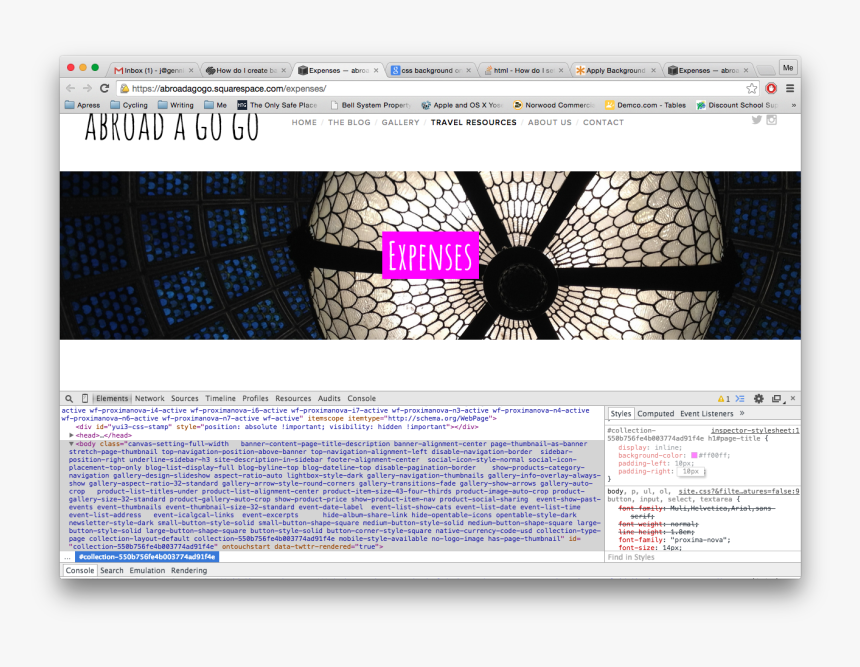Close the Apply Background tab

(x=653, y=70)
